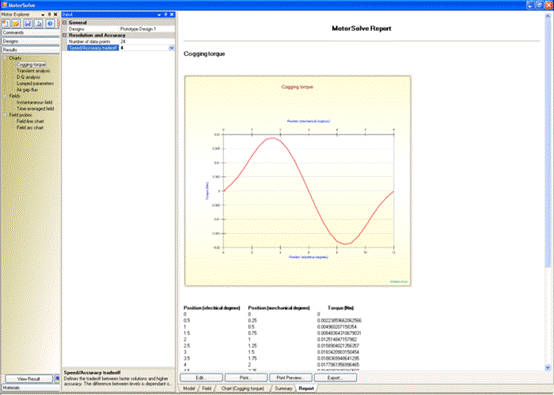The image size is (554, 395).
Task: Switch to the Summary tab
Action: tap(283, 388)
